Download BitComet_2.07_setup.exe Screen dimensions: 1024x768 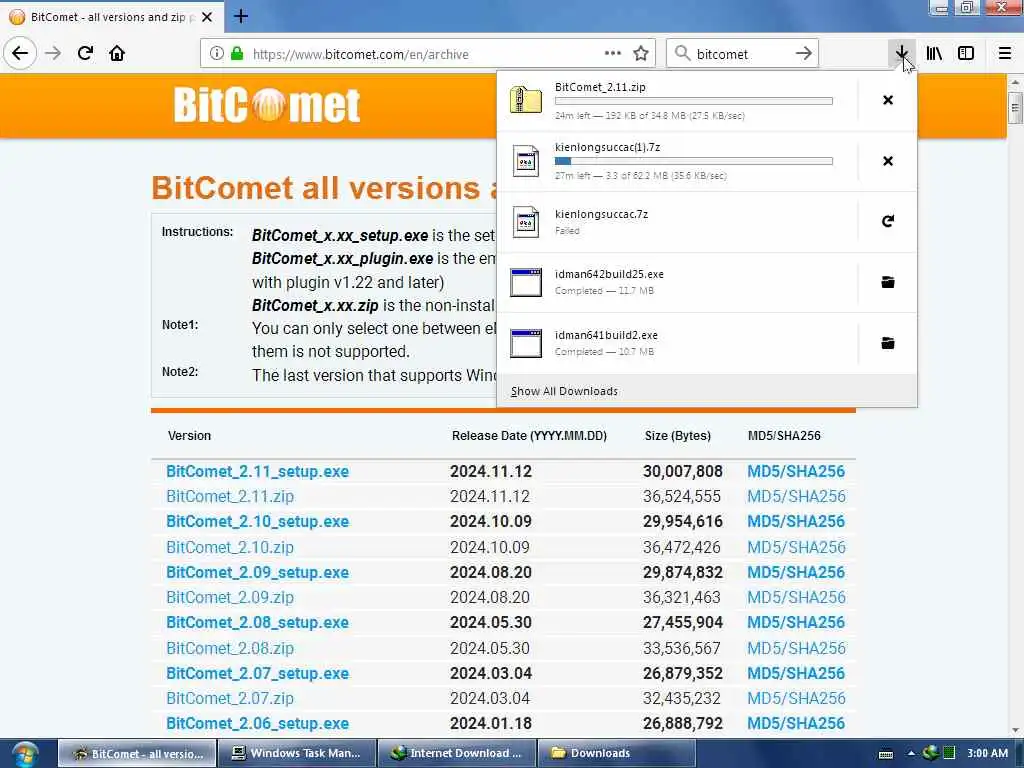click(257, 673)
